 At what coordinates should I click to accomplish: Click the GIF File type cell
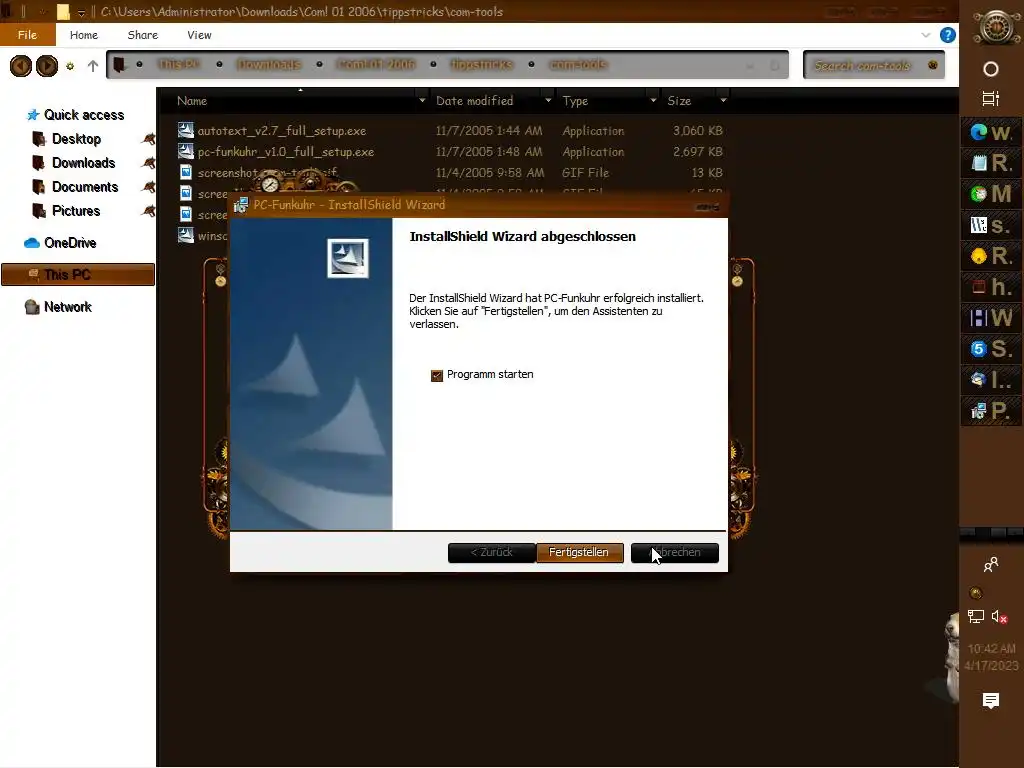point(585,172)
